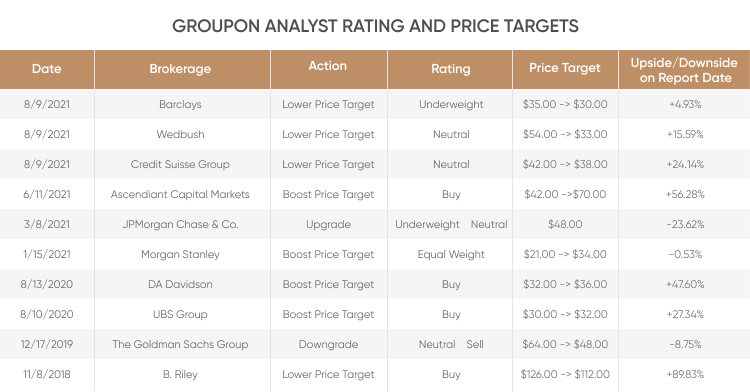The width and height of the screenshot is (750, 392).
Task: Click the Barclays brokerage cell
Action: [180, 104]
